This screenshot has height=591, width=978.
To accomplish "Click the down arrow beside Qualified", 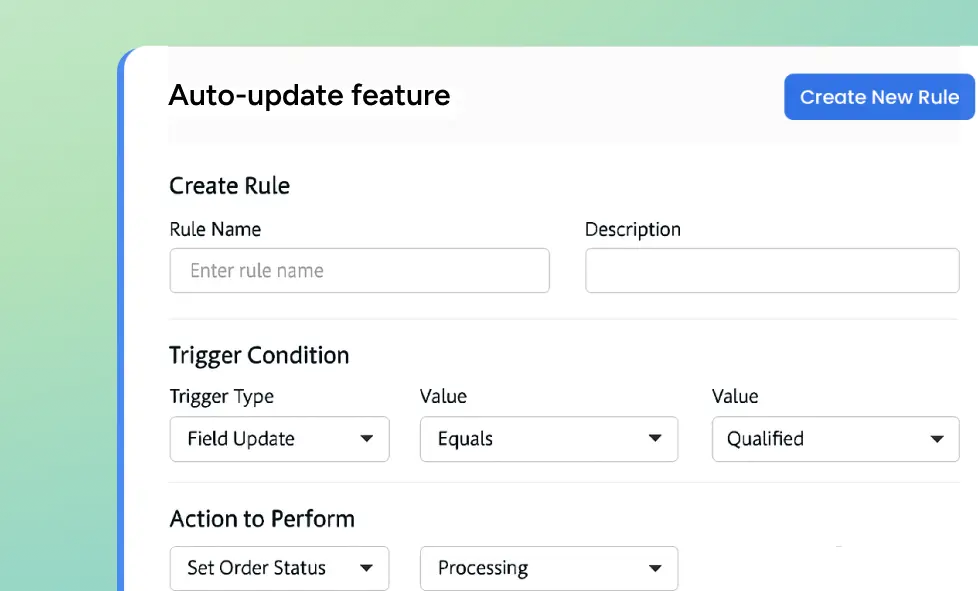I will click(x=937, y=439).
